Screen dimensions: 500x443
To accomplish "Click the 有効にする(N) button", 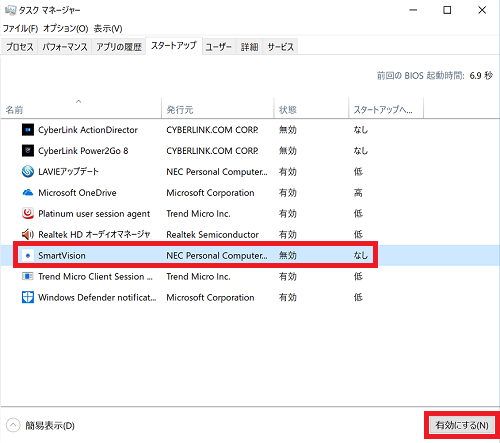I will coord(462,425).
